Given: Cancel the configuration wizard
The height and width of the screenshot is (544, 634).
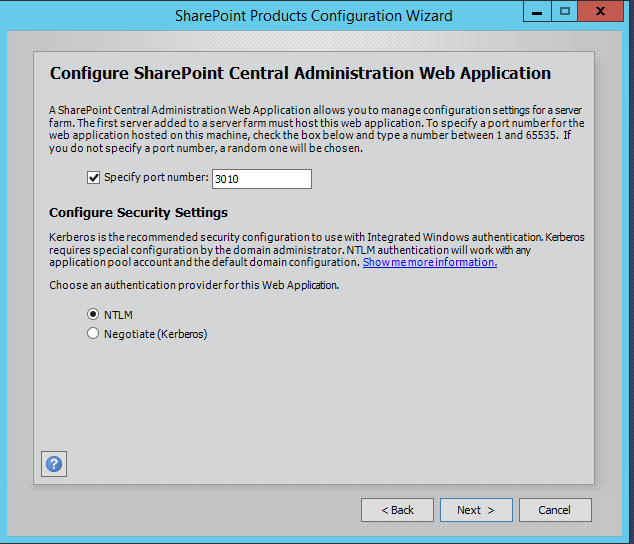Looking at the screenshot, I should [x=554, y=510].
